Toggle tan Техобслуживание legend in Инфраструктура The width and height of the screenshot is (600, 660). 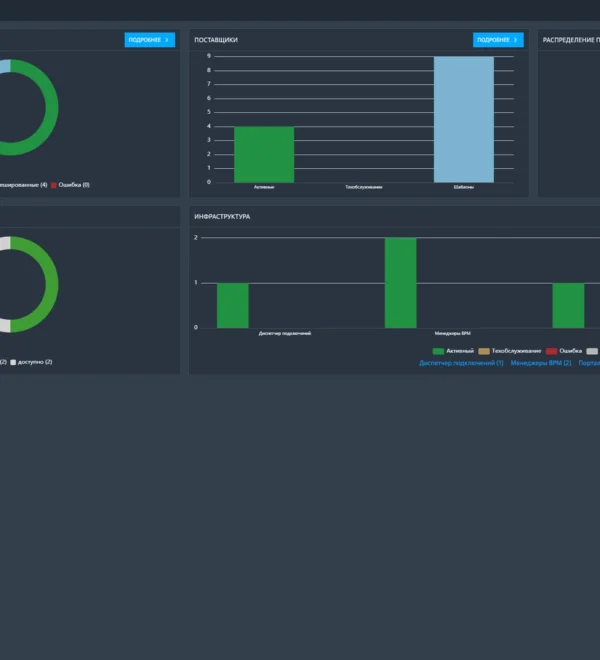[x=484, y=351]
